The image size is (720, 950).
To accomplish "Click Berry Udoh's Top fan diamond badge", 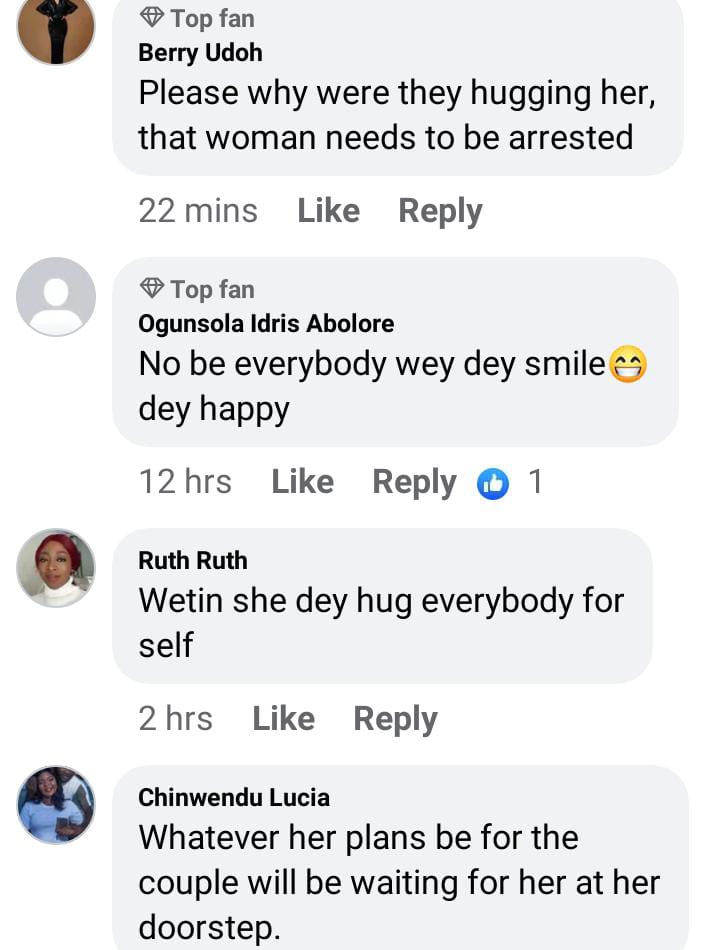I will (x=152, y=18).
